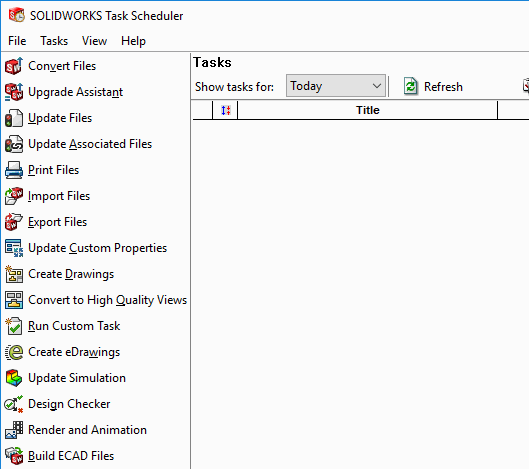Click the Refresh button text

point(443,87)
